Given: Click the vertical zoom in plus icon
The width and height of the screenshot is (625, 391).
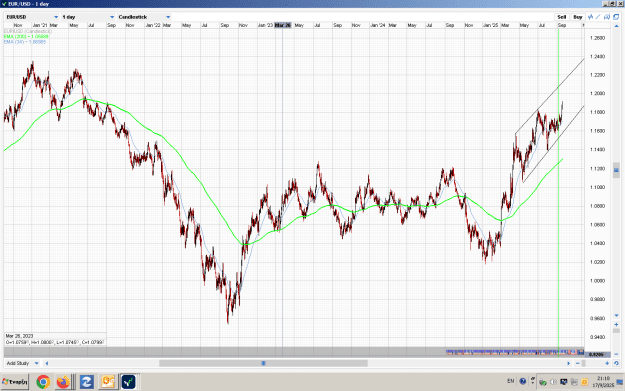Looking at the screenshot, I should click(616, 324).
